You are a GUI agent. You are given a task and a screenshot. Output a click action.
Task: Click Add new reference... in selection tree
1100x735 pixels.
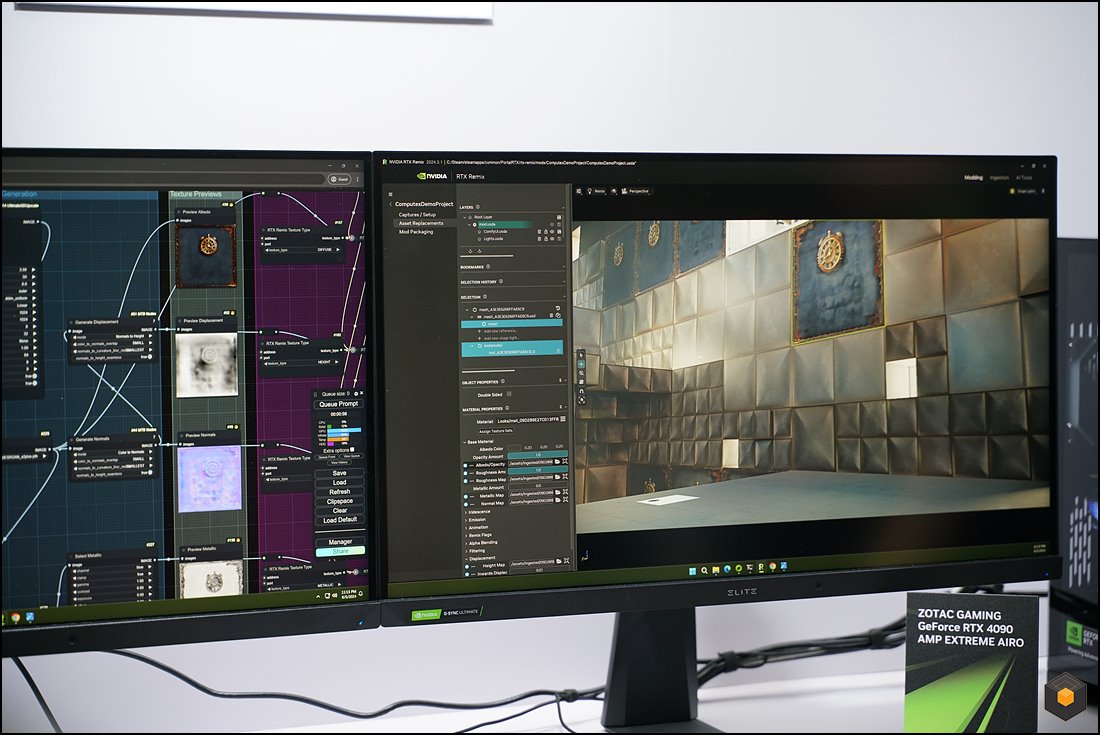pos(498,331)
